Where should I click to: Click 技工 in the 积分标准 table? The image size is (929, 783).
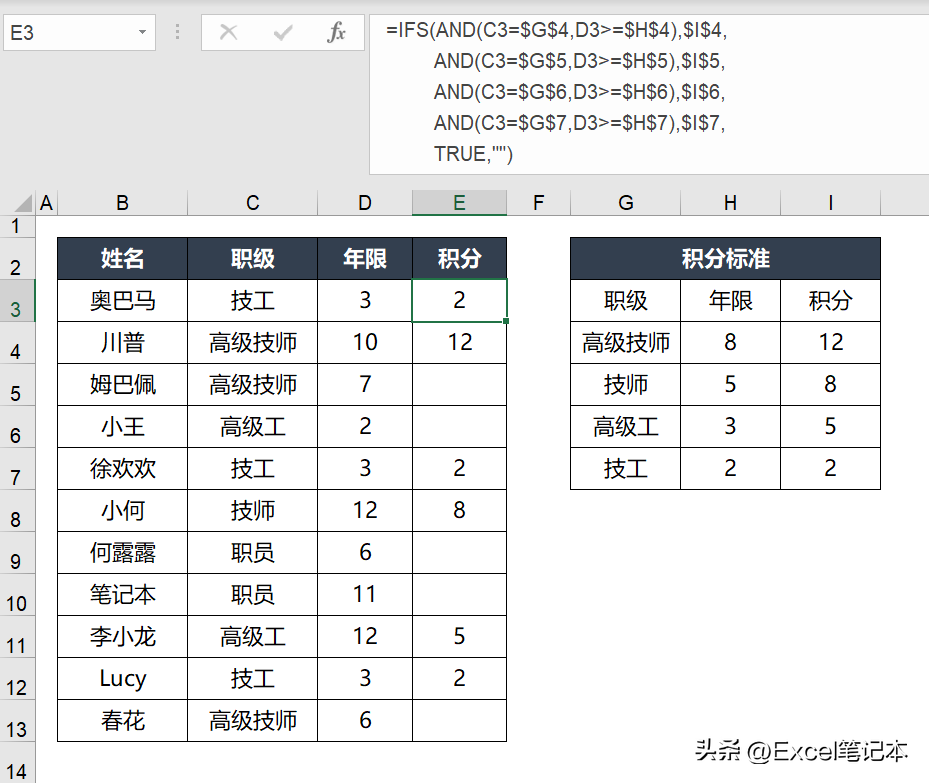coord(626,468)
